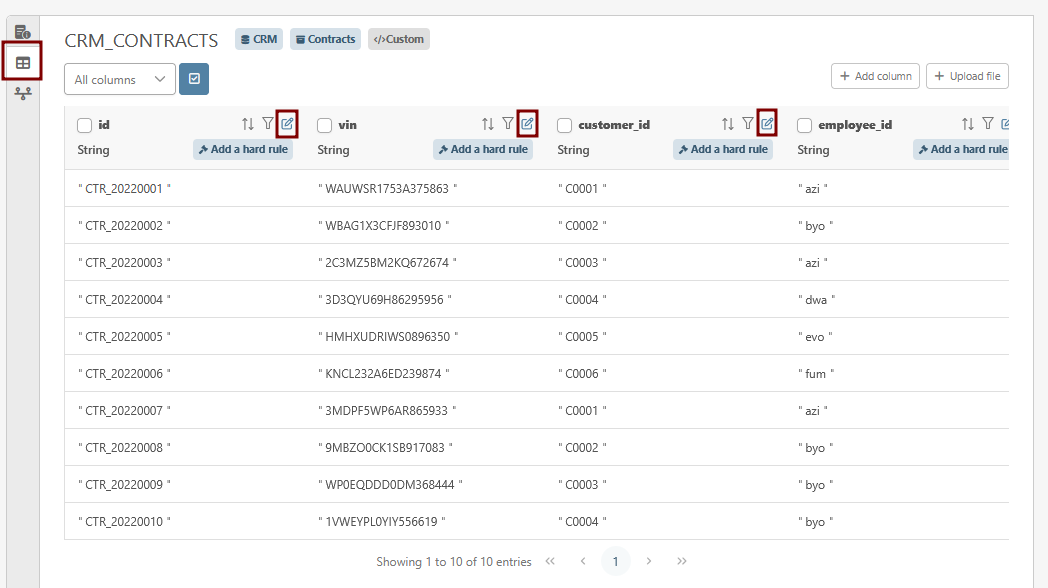Screen dimensions: 1048x588
Task: Edit the vin column
Action: click(527, 124)
